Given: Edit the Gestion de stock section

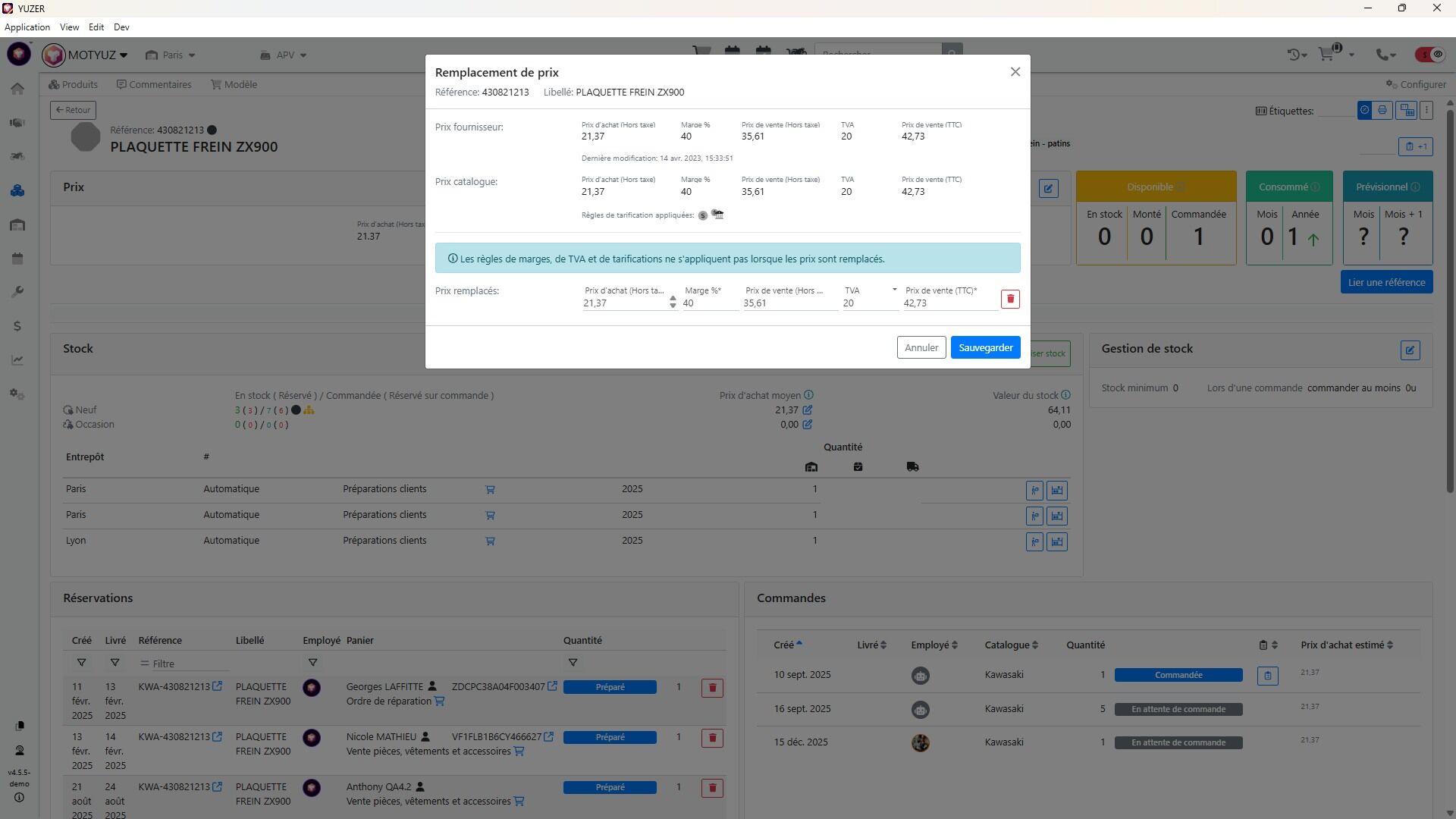Looking at the screenshot, I should point(1410,350).
